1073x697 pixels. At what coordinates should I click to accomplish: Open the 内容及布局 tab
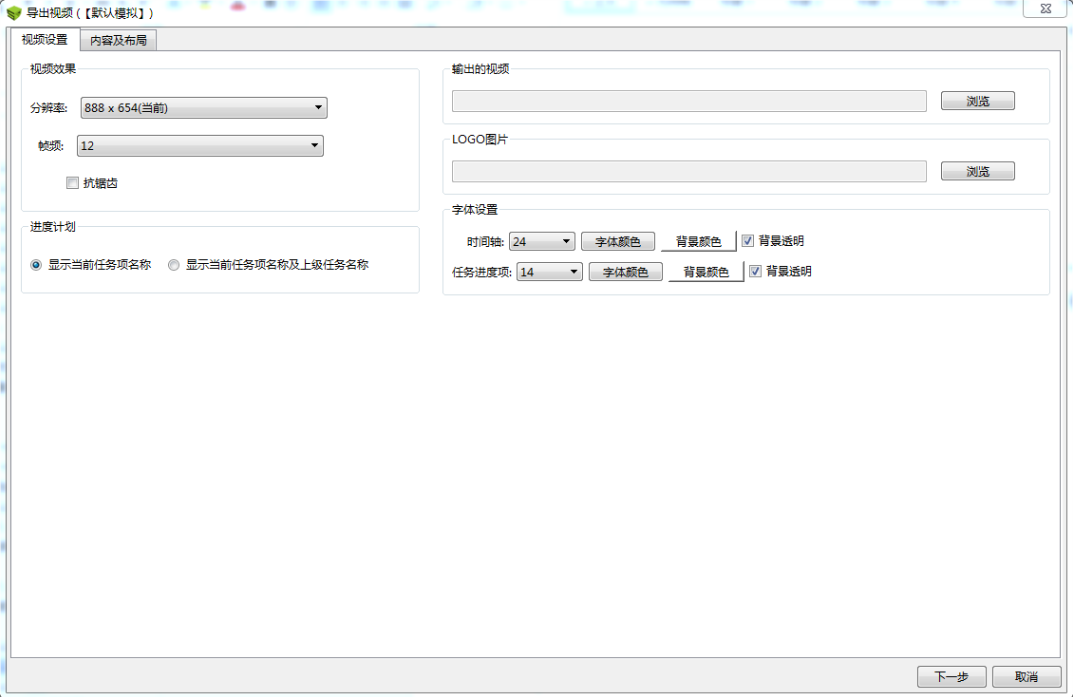coord(118,40)
